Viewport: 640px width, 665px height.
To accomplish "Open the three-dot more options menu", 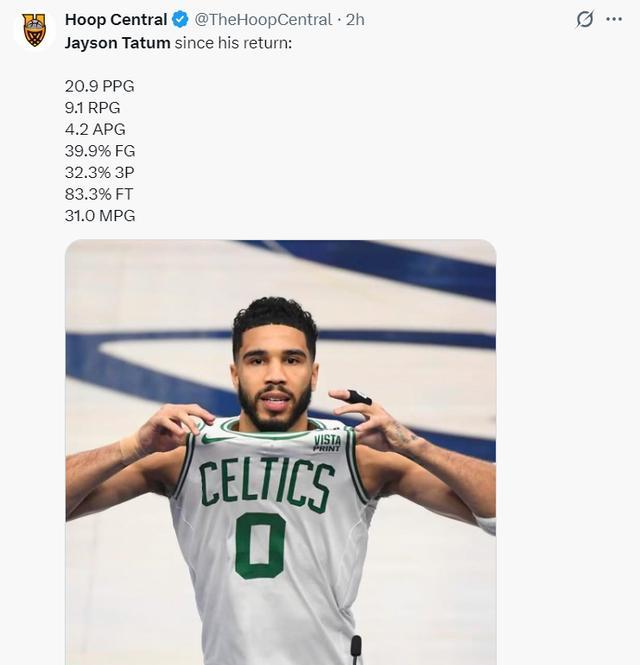I will coord(614,19).
